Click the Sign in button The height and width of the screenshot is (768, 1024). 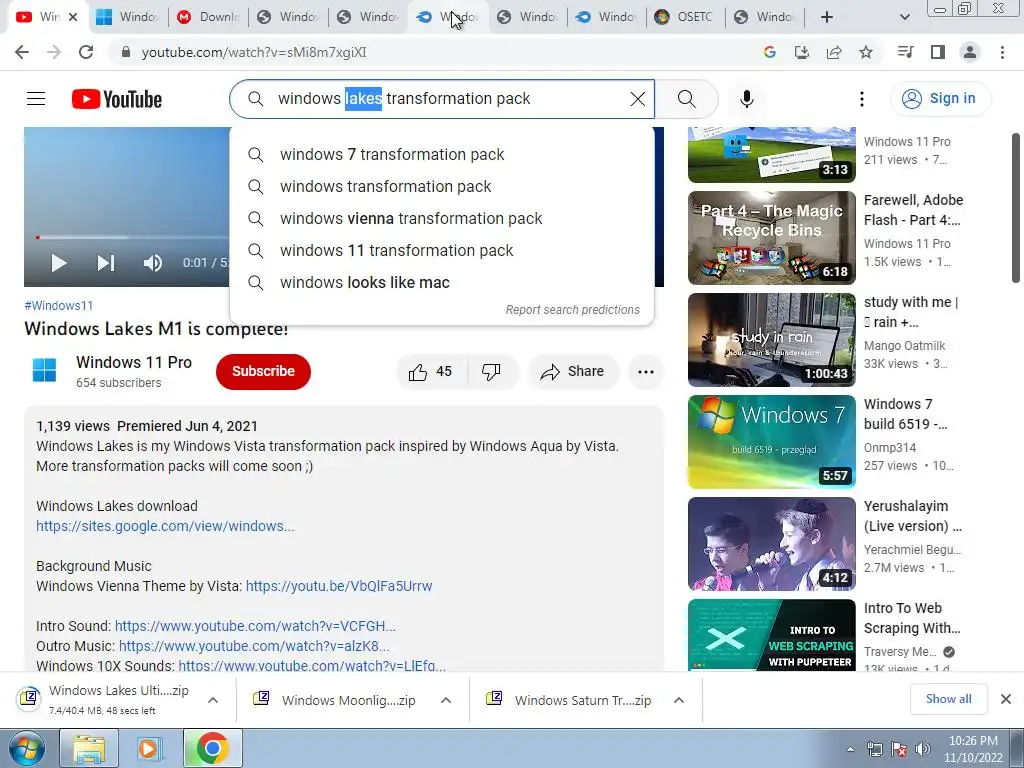click(x=939, y=99)
